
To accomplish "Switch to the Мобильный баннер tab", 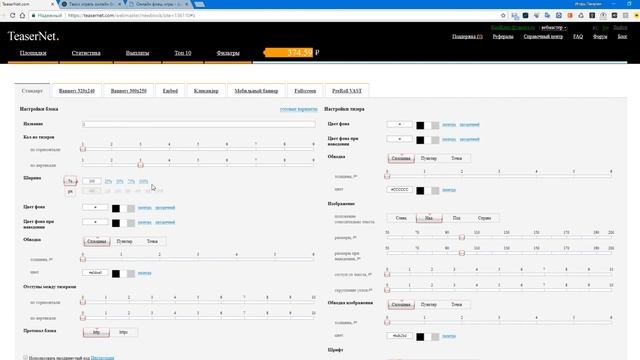I will pos(256,91).
